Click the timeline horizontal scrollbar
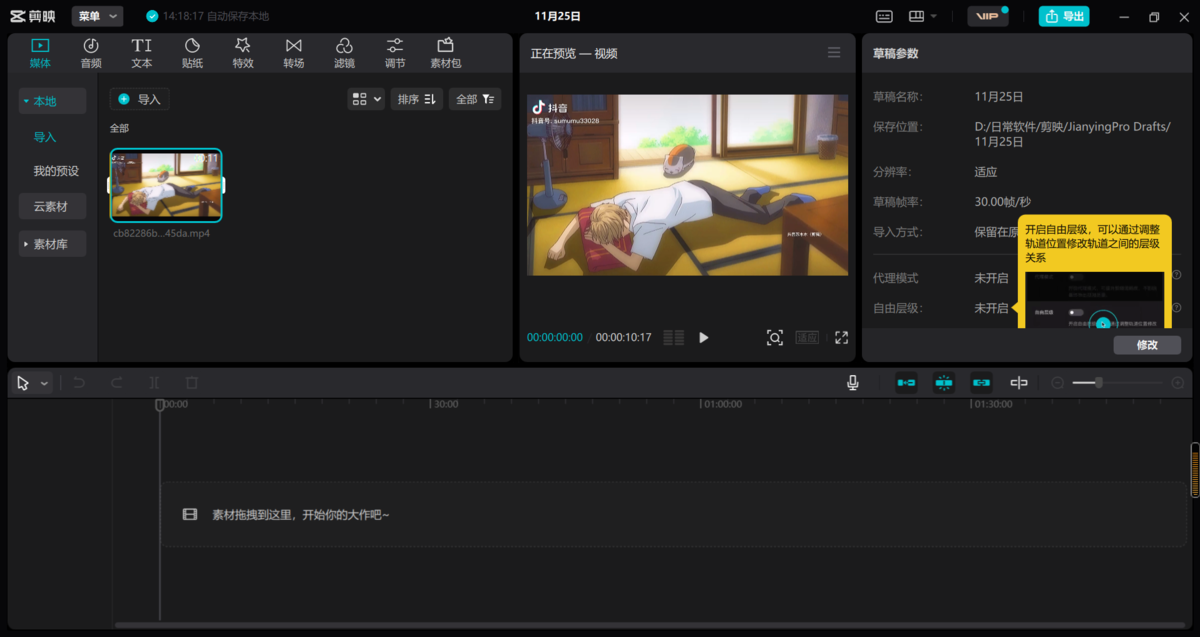 pos(650,626)
